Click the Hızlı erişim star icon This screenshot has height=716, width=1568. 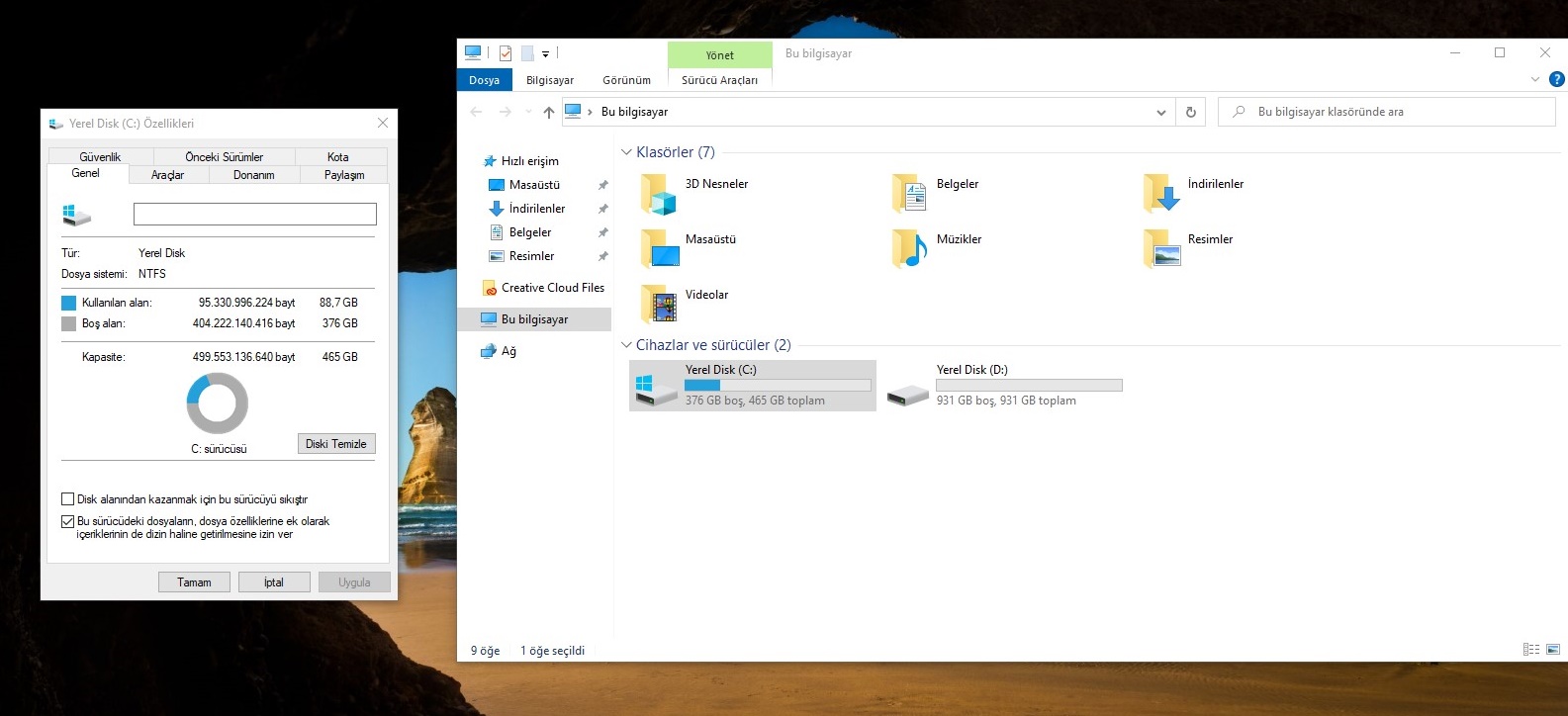[489, 161]
